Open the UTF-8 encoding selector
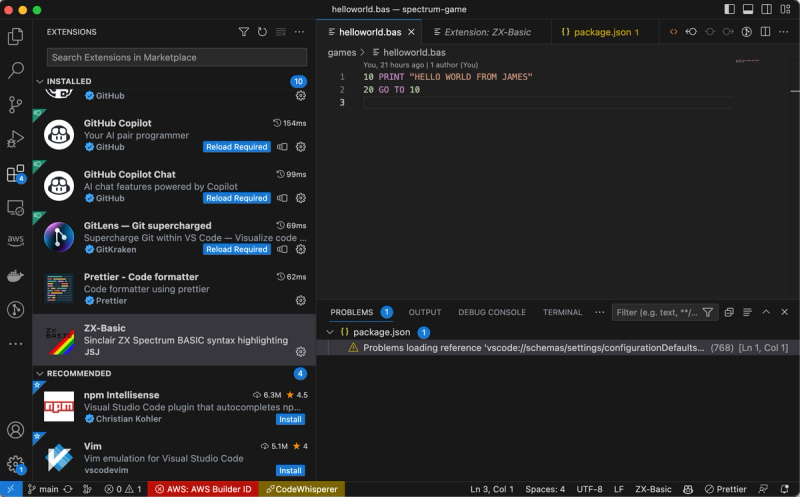This screenshot has width=800, height=497. [589, 489]
